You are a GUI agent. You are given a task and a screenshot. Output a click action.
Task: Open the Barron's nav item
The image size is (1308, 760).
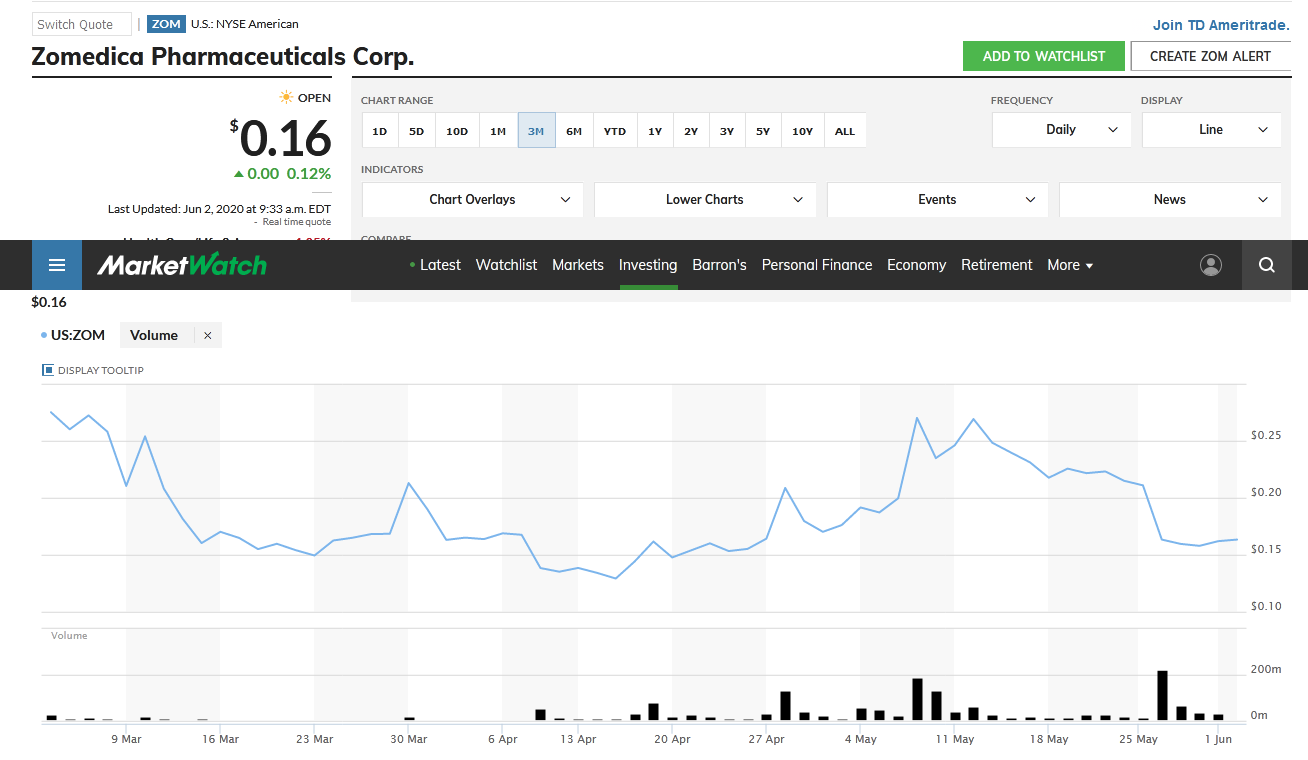click(720, 265)
